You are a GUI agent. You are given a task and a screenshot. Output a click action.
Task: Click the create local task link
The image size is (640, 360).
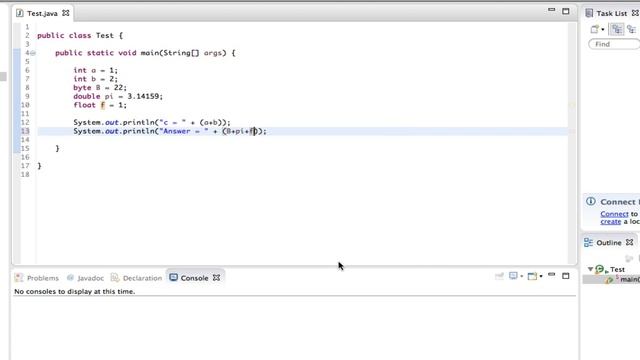611,222
